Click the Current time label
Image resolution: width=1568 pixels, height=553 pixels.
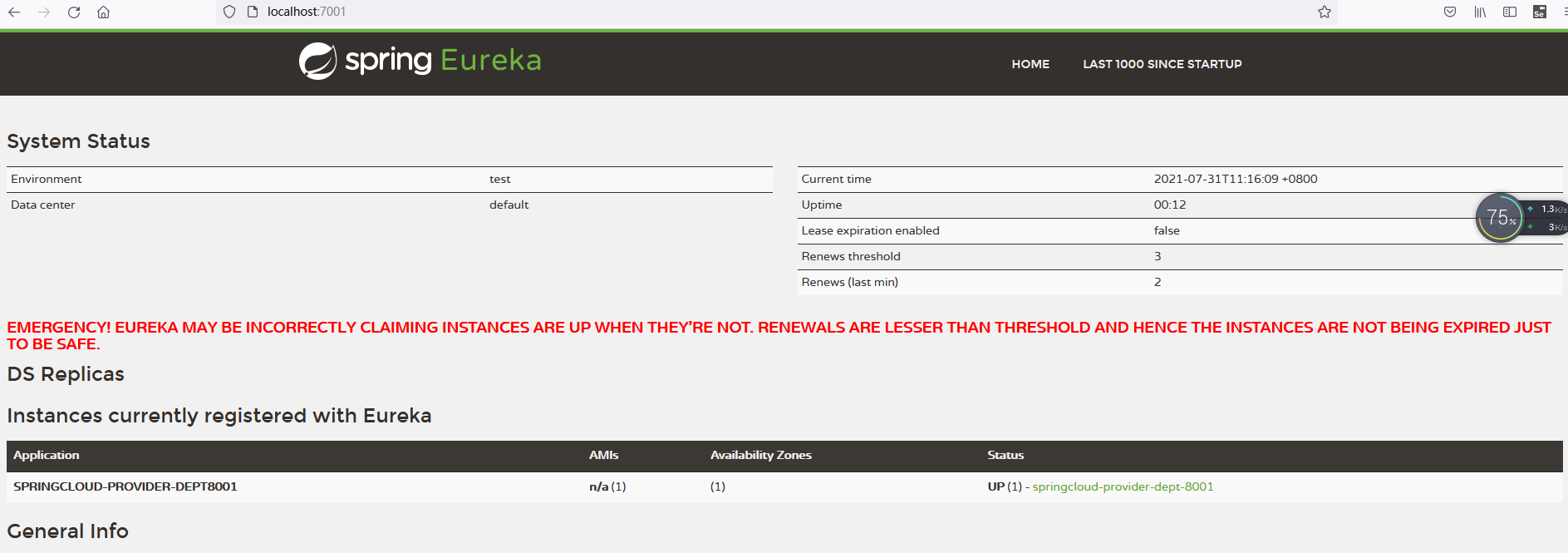[x=837, y=179]
